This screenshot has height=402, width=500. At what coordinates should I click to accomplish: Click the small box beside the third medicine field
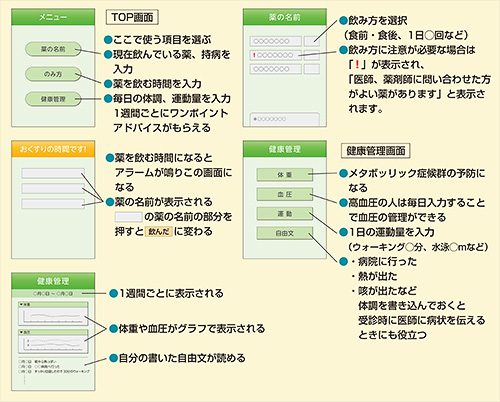312,69
